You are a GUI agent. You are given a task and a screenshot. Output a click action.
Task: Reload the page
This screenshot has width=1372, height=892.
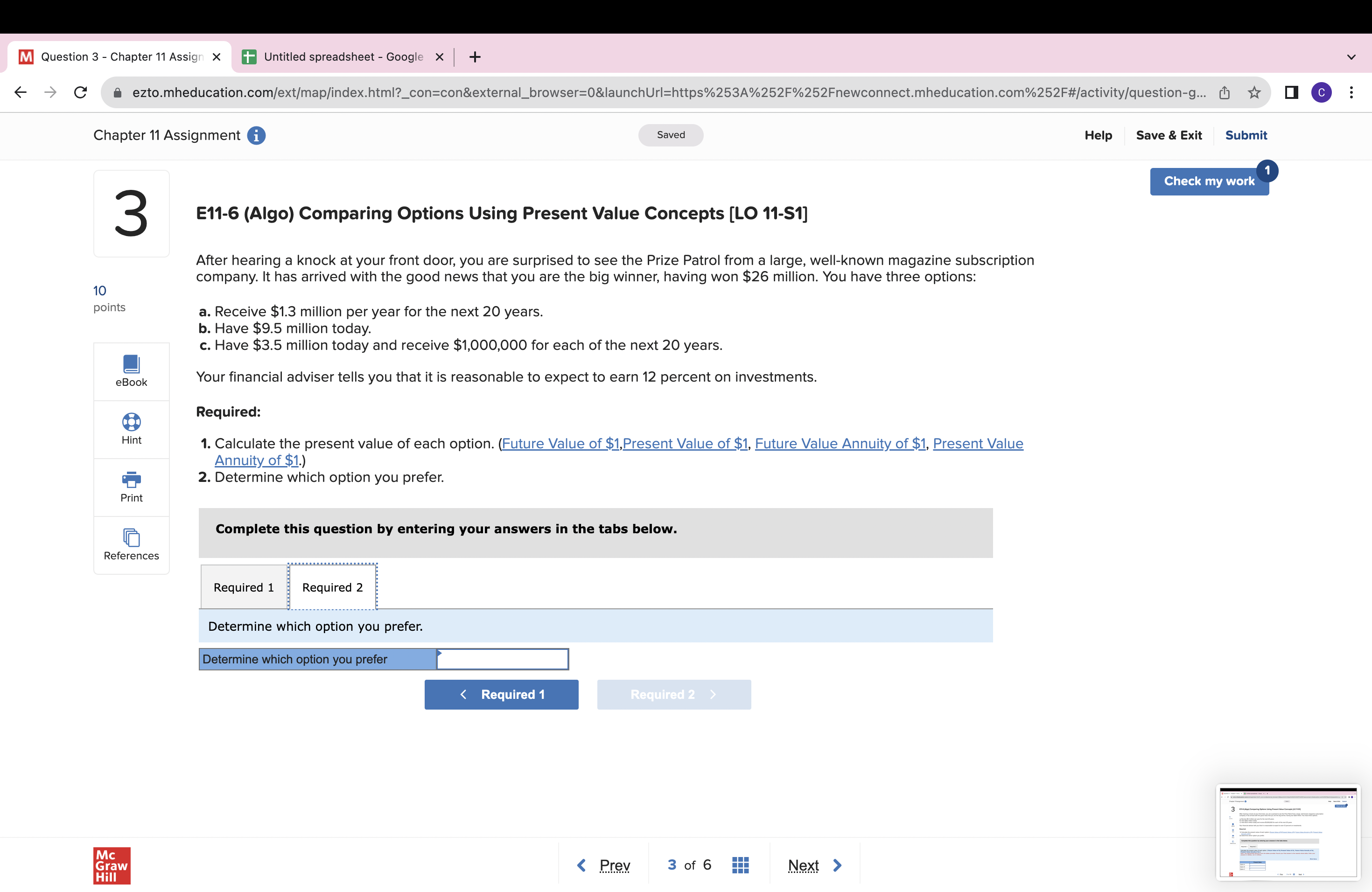tap(81, 93)
